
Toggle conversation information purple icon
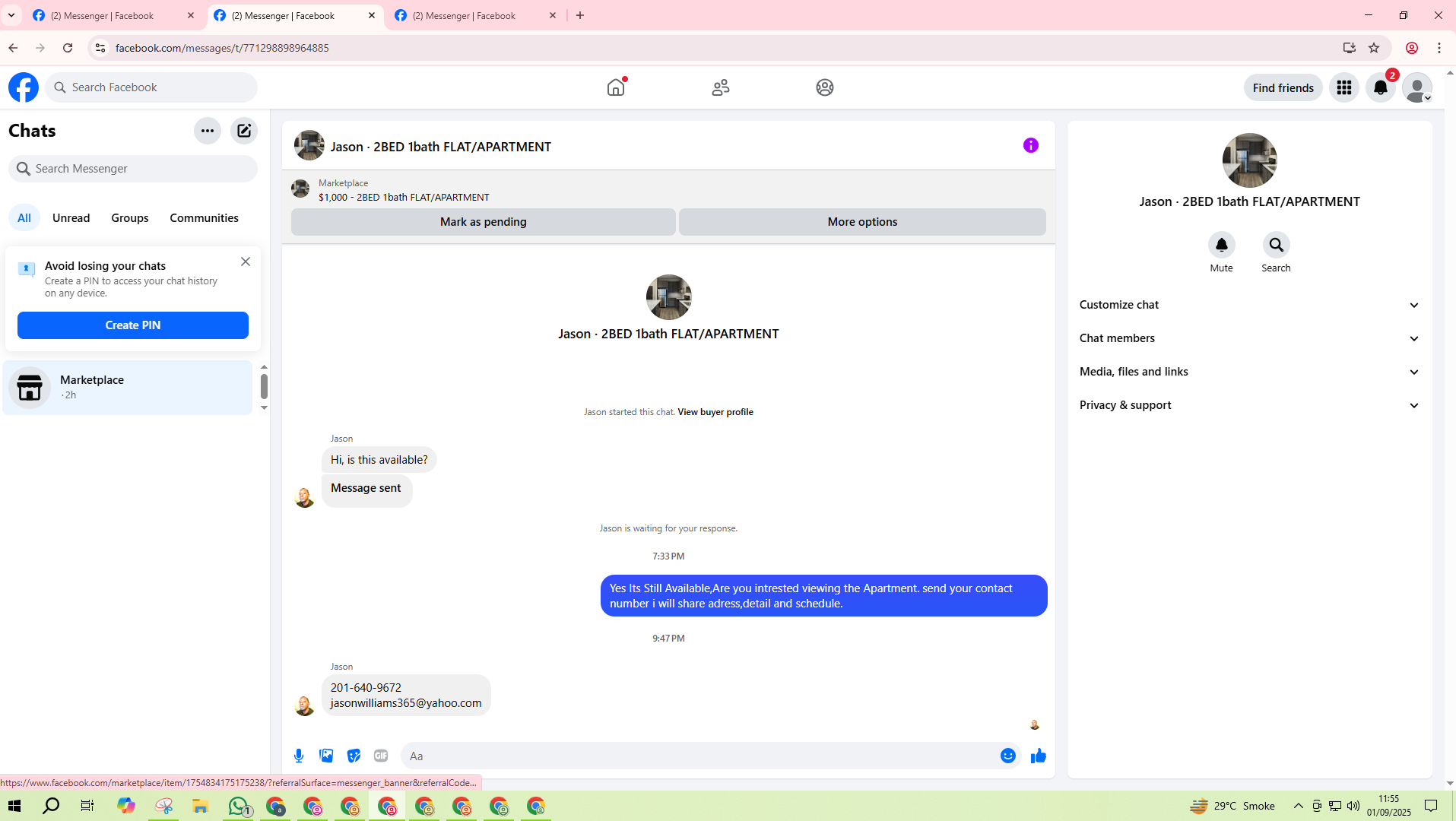click(x=1031, y=145)
